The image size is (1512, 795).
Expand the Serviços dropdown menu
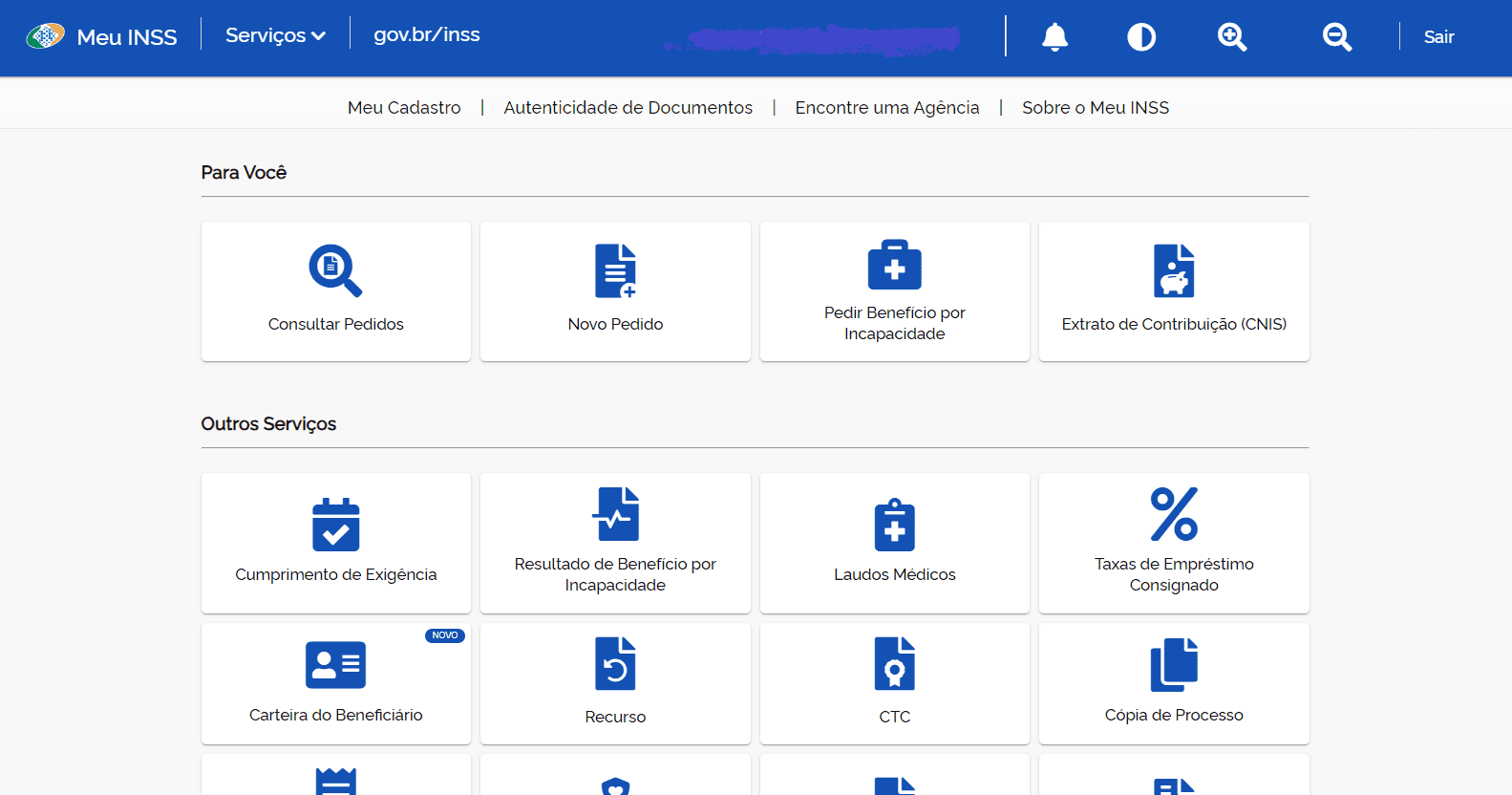[275, 35]
